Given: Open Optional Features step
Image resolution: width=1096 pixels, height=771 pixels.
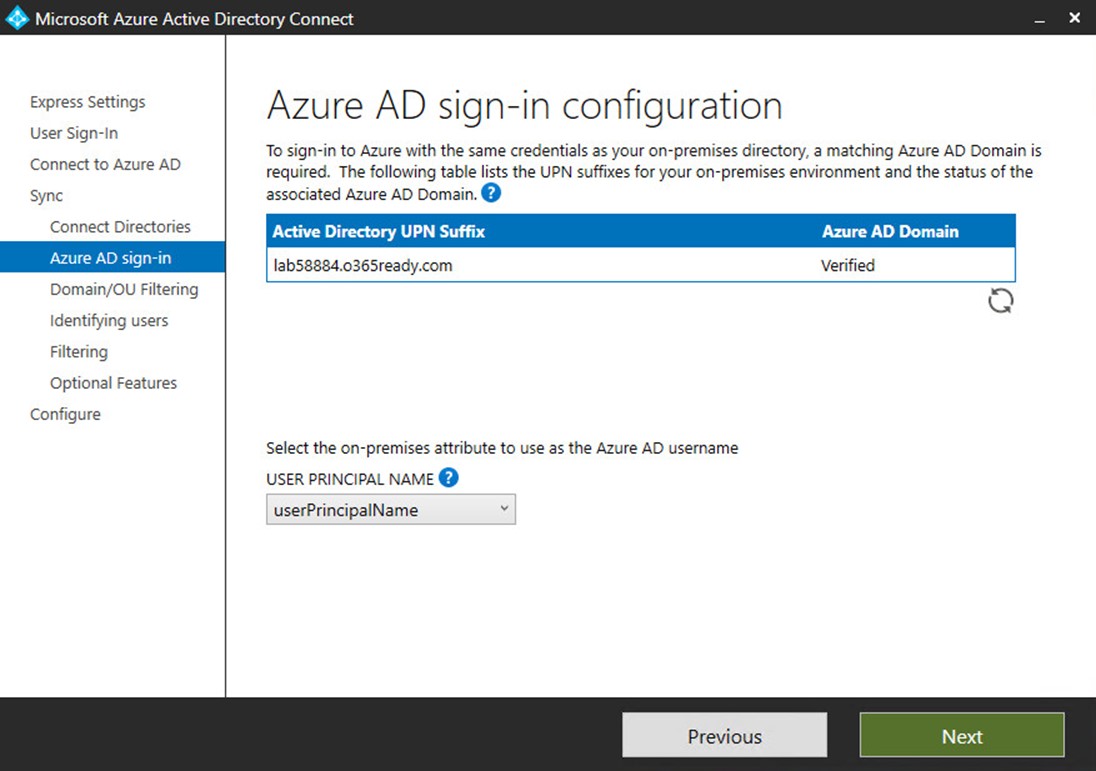Looking at the screenshot, I should [113, 383].
